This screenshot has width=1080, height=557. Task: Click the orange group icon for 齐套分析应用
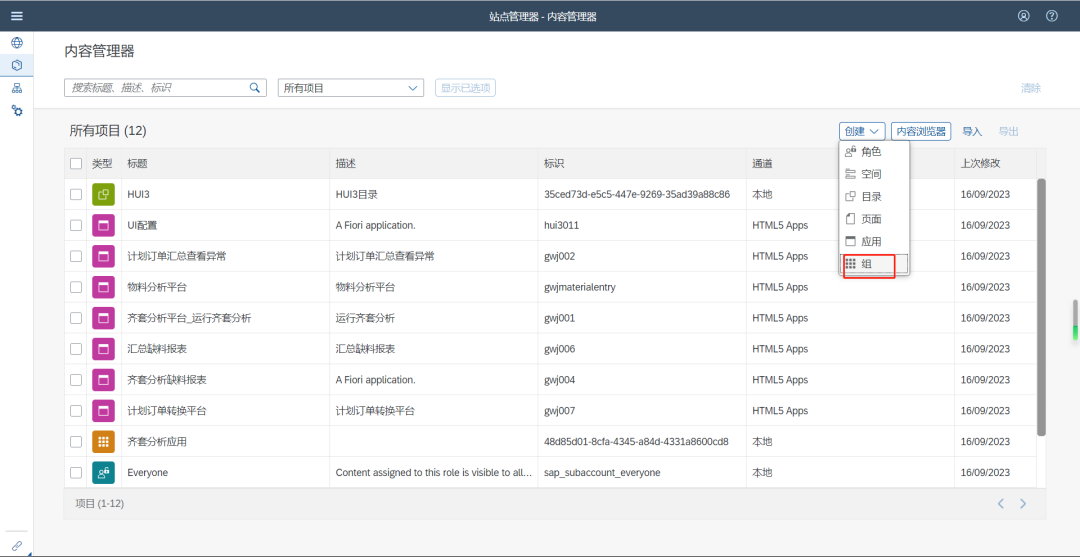(x=103, y=441)
